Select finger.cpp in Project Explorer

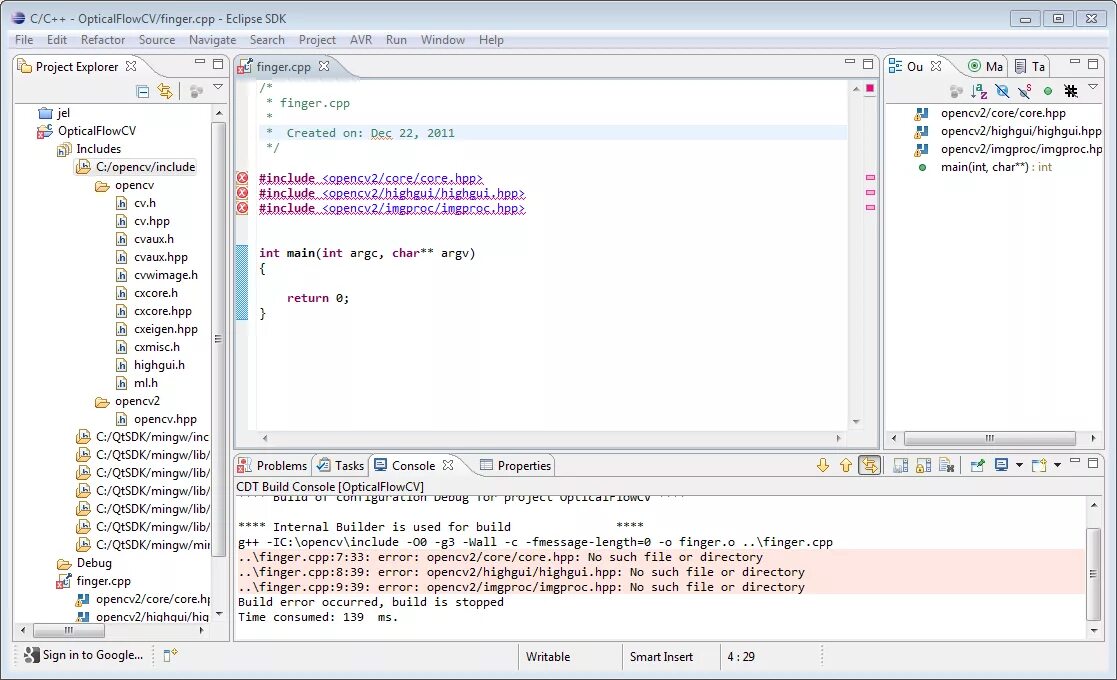93,581
